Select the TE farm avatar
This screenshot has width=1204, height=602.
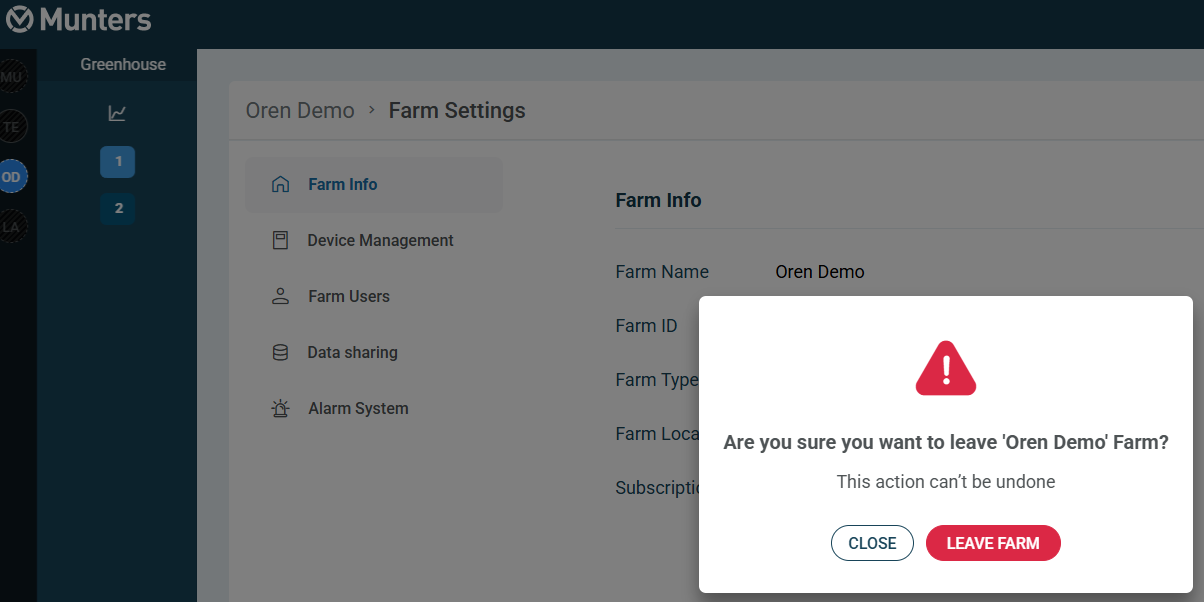point(12,126)
